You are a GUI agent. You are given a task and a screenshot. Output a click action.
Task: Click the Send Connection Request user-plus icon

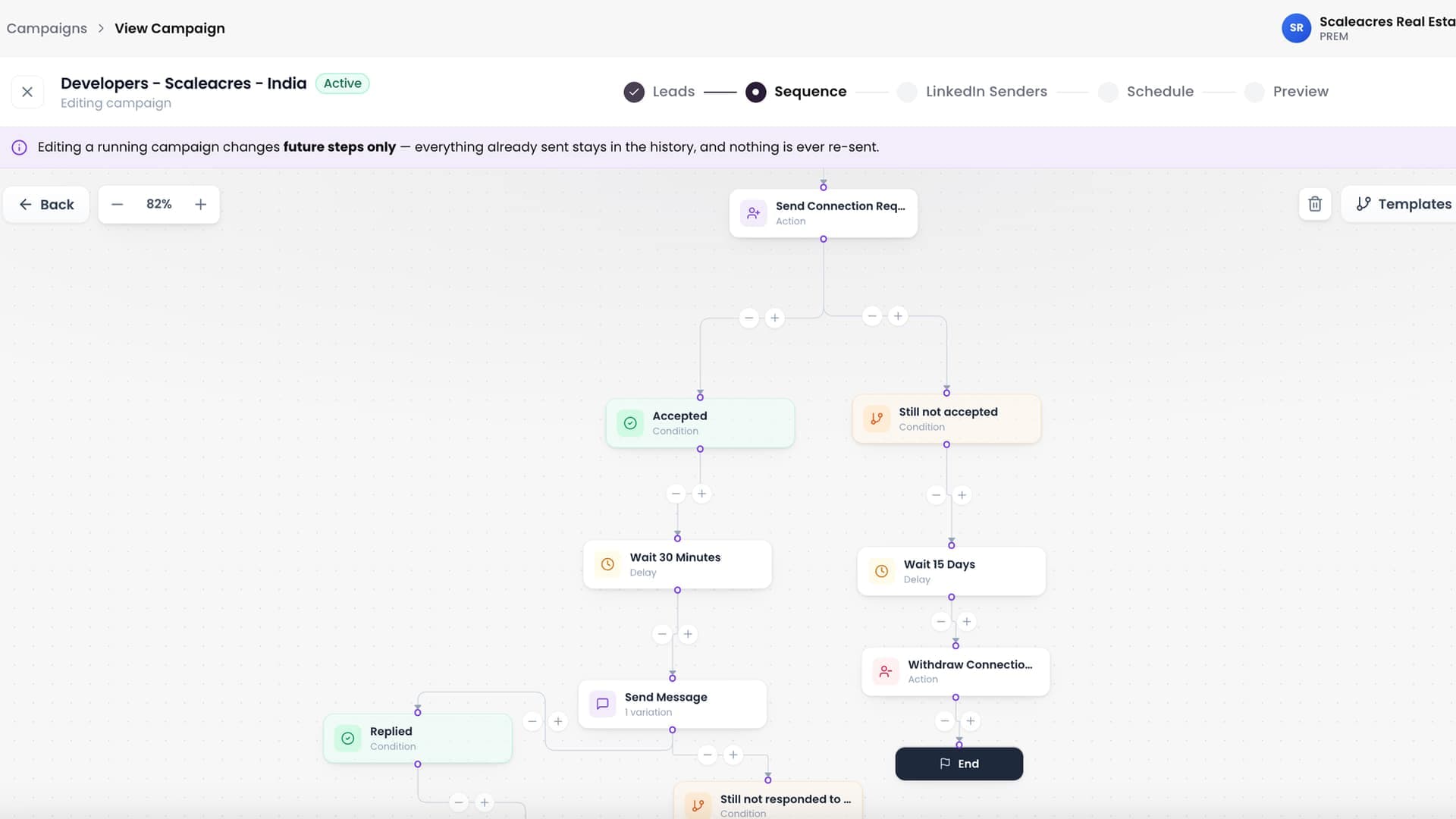point(754,213)
